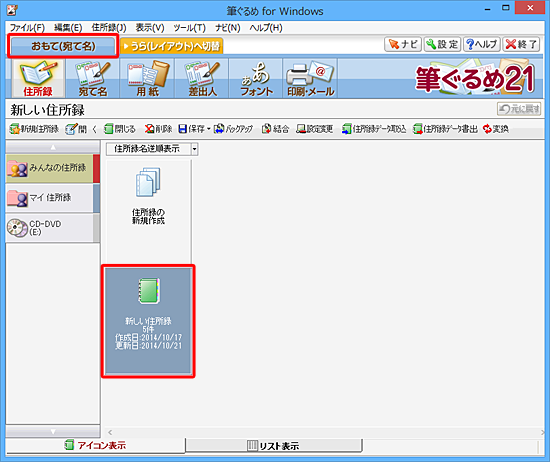Open the 印刷・メール print icon

(310, 78)
